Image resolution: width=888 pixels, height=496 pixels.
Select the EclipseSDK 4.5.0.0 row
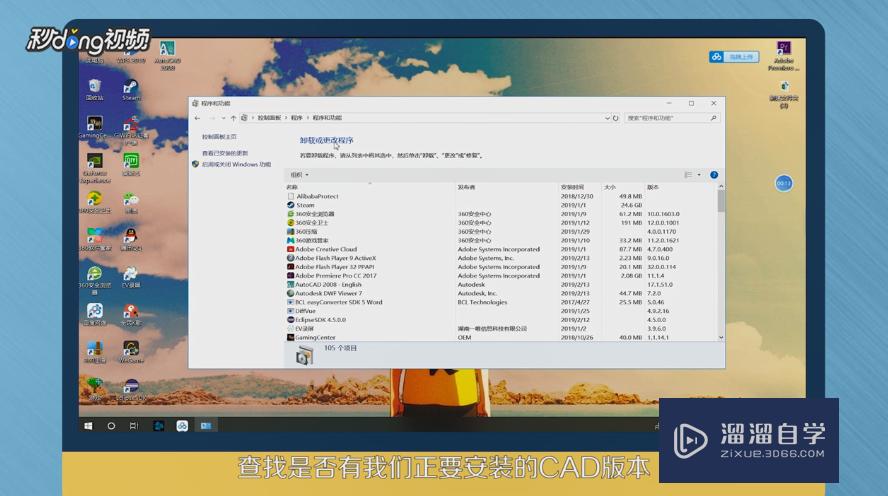(501, 320)
